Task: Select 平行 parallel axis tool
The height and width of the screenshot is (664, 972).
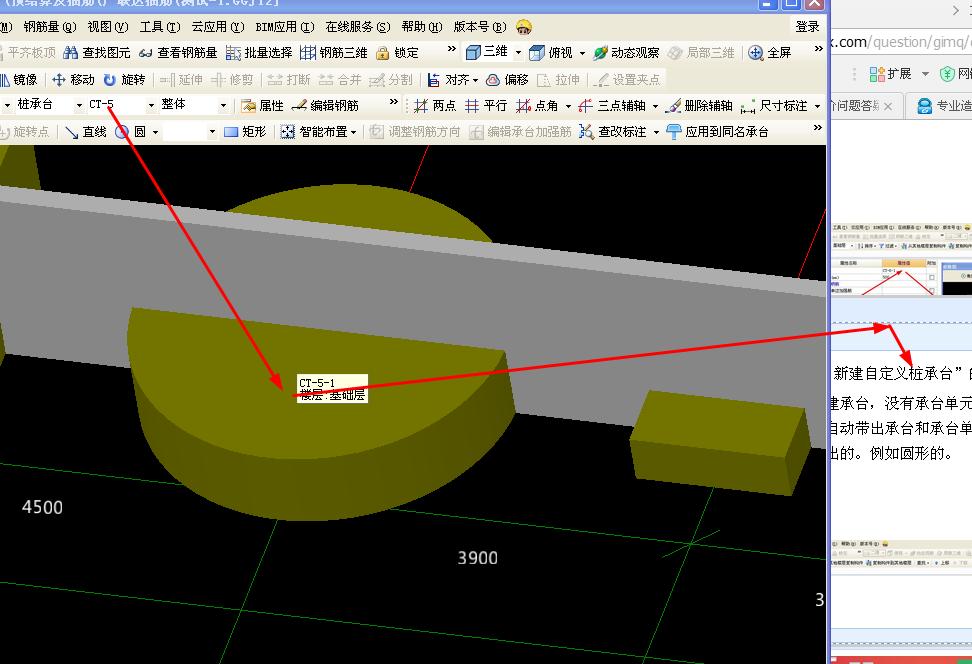Action: click(486, 106)
